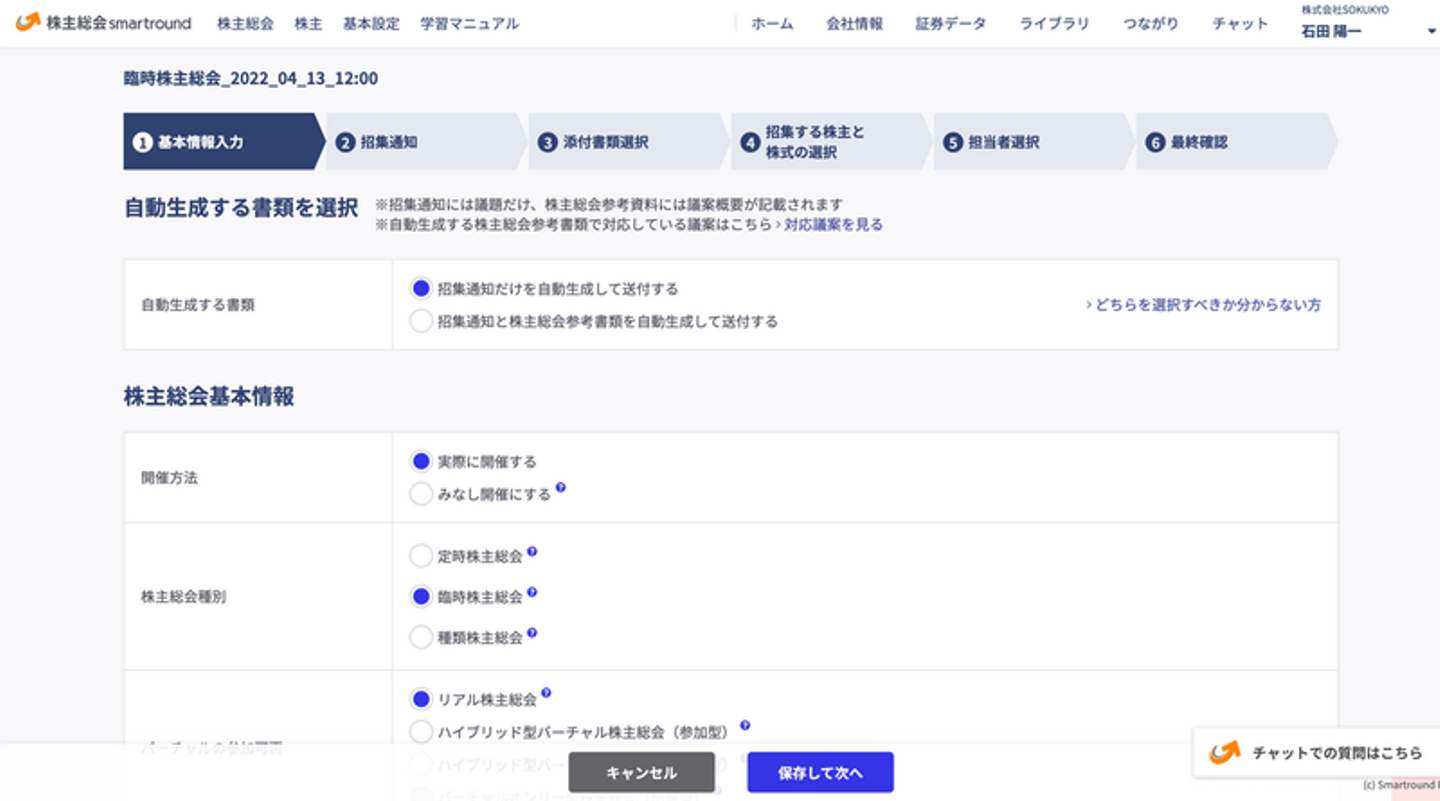Click the 自動生成する書類を選択 heading
This screenshot has width=1440, height=801.
pos(241,208)
